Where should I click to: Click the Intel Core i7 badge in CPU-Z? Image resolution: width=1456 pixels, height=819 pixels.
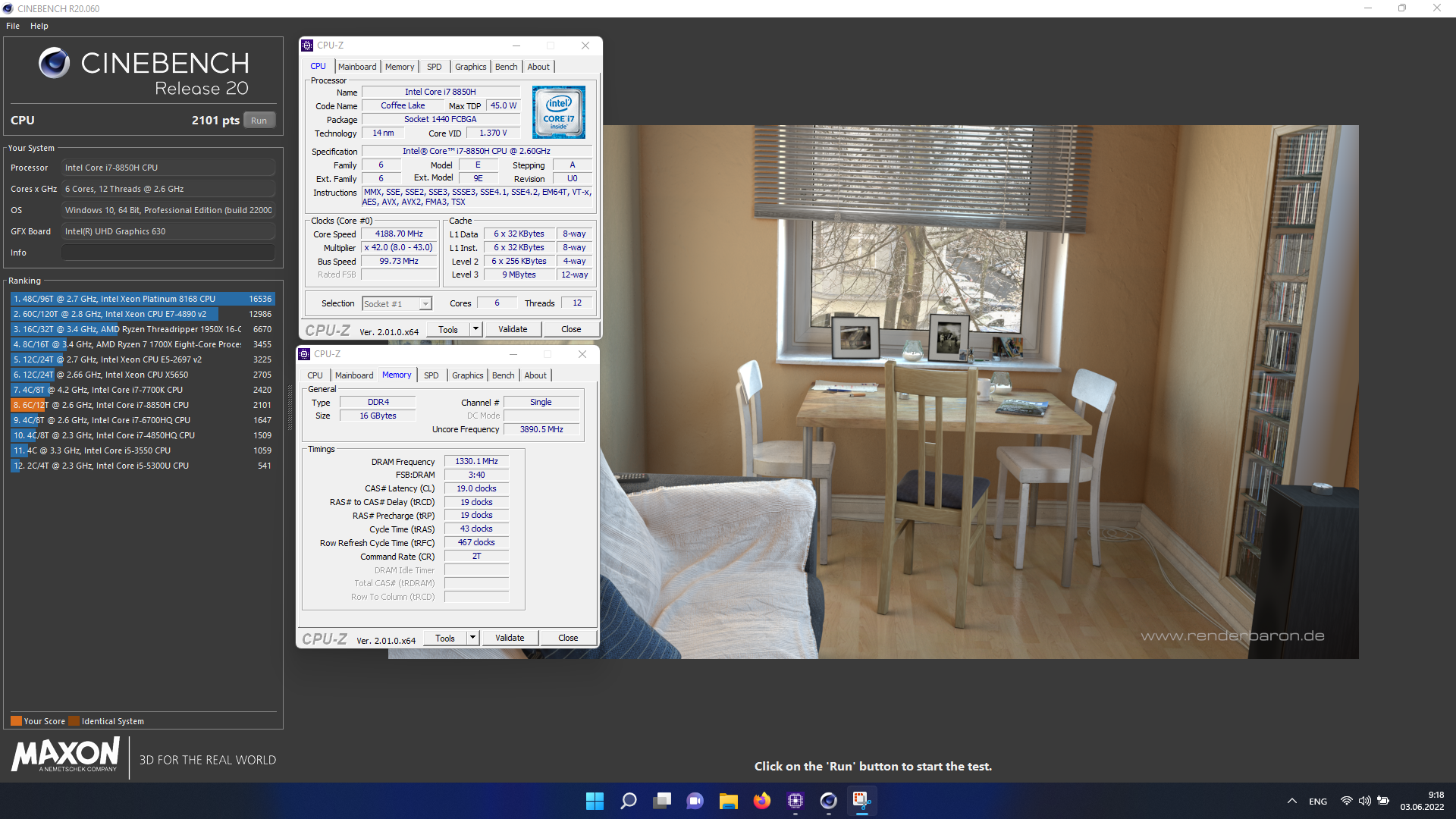click(x=558, y=112)
